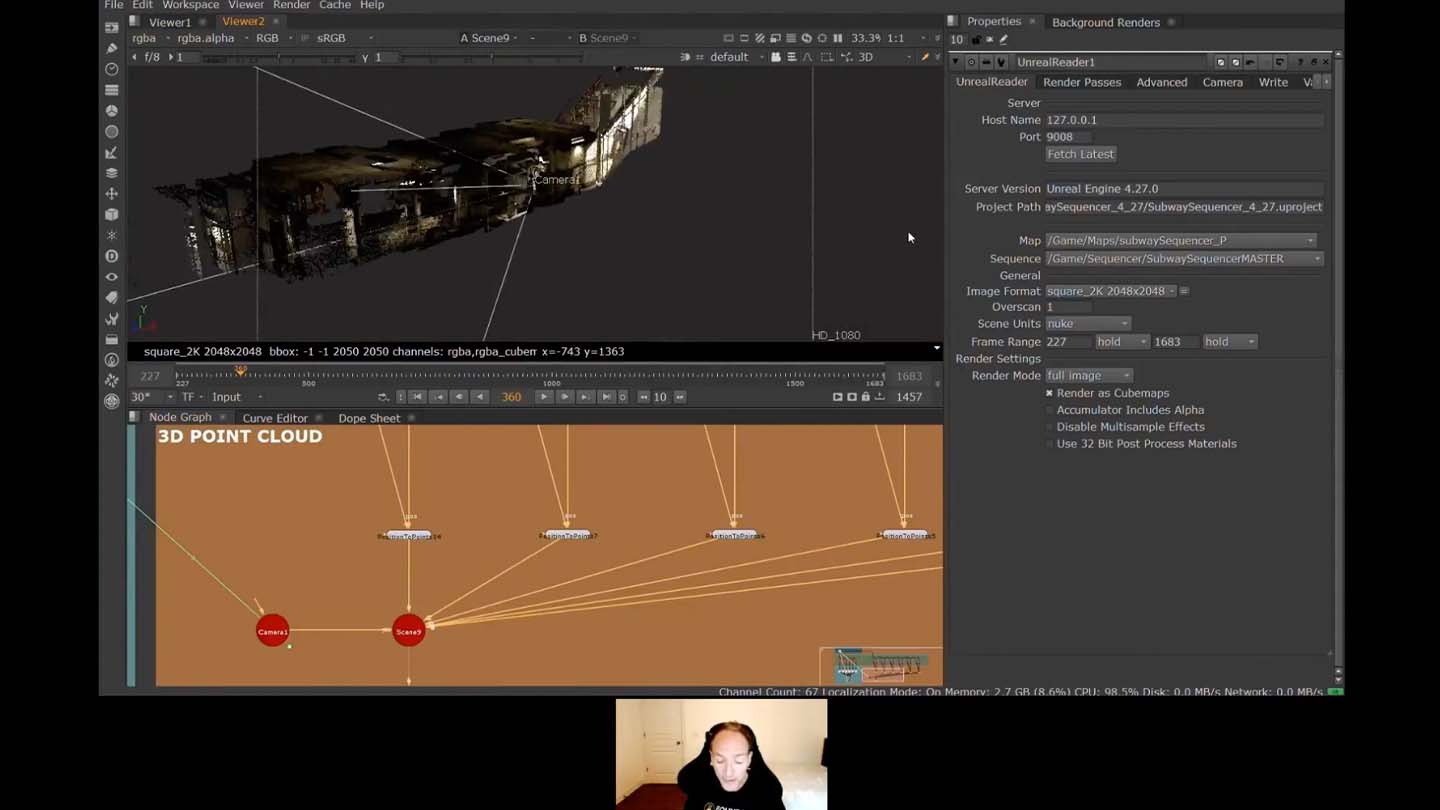Open the 3D nodes cube icon
This screenshot has height=810, width=1440.
[x=111, y=214]
